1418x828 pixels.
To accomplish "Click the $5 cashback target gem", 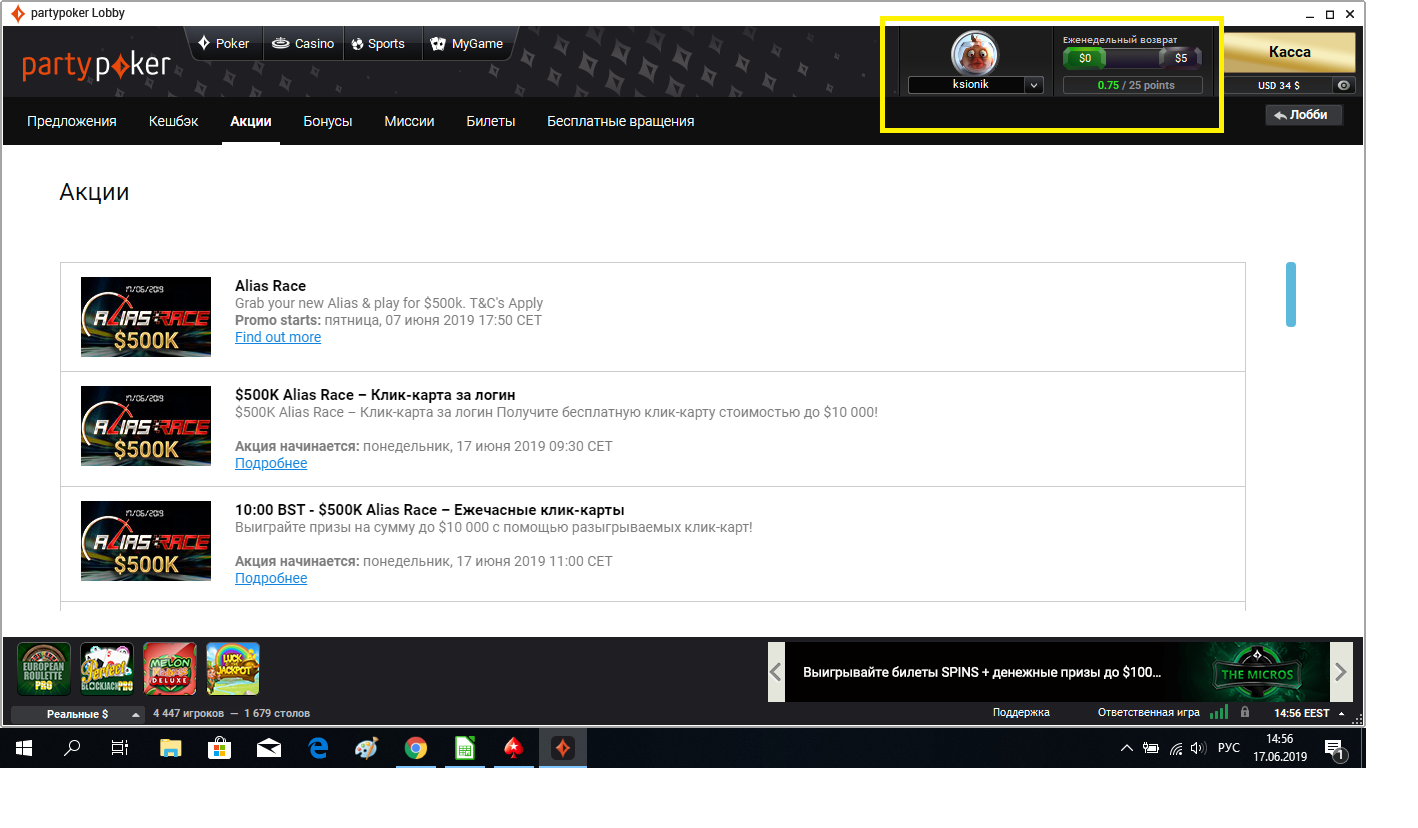I will click(1181, 58).
